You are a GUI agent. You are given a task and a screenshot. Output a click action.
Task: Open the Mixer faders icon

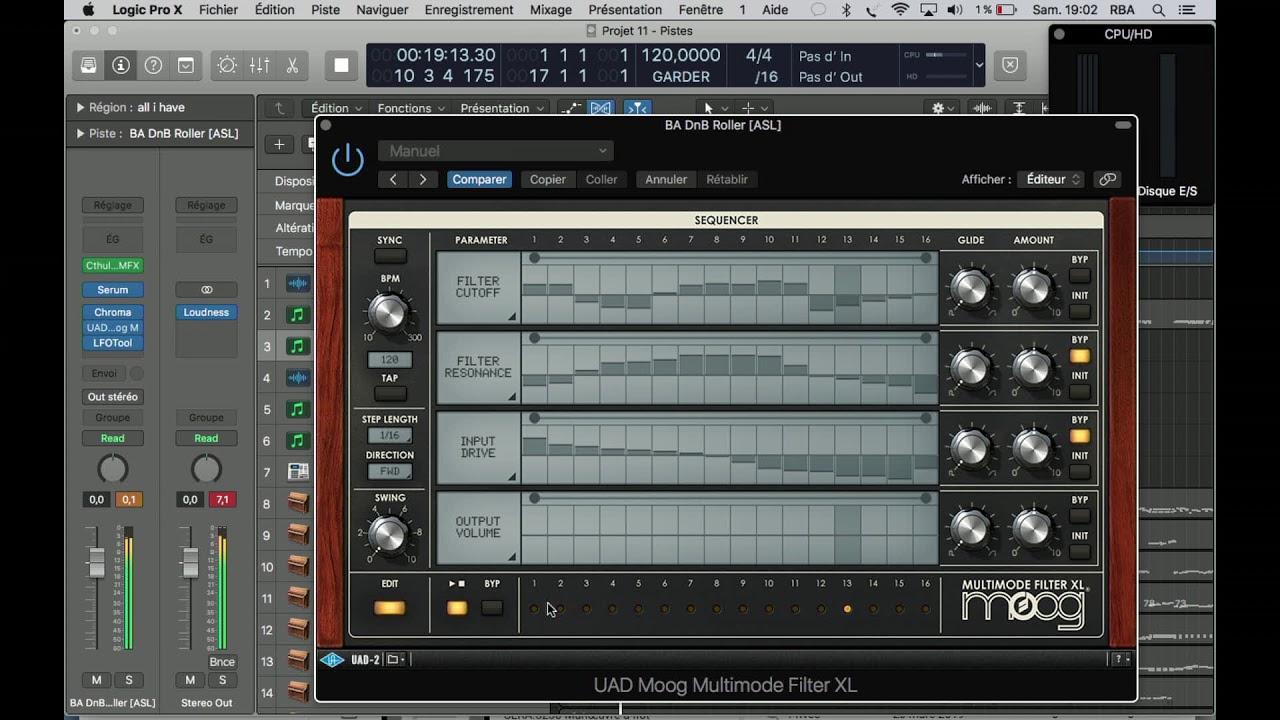(259, 65)
